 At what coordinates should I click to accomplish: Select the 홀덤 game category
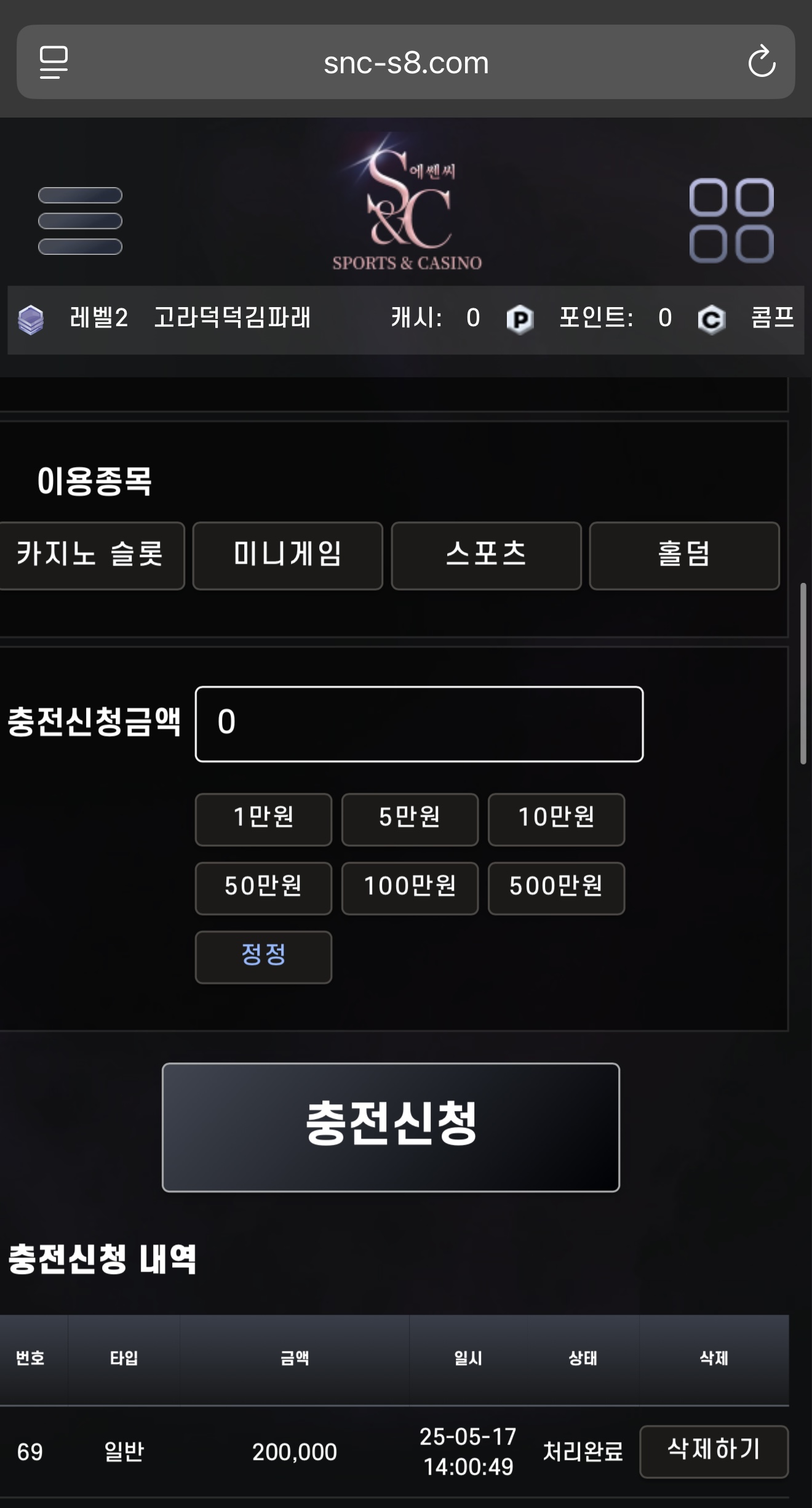(x=685, y=556)
